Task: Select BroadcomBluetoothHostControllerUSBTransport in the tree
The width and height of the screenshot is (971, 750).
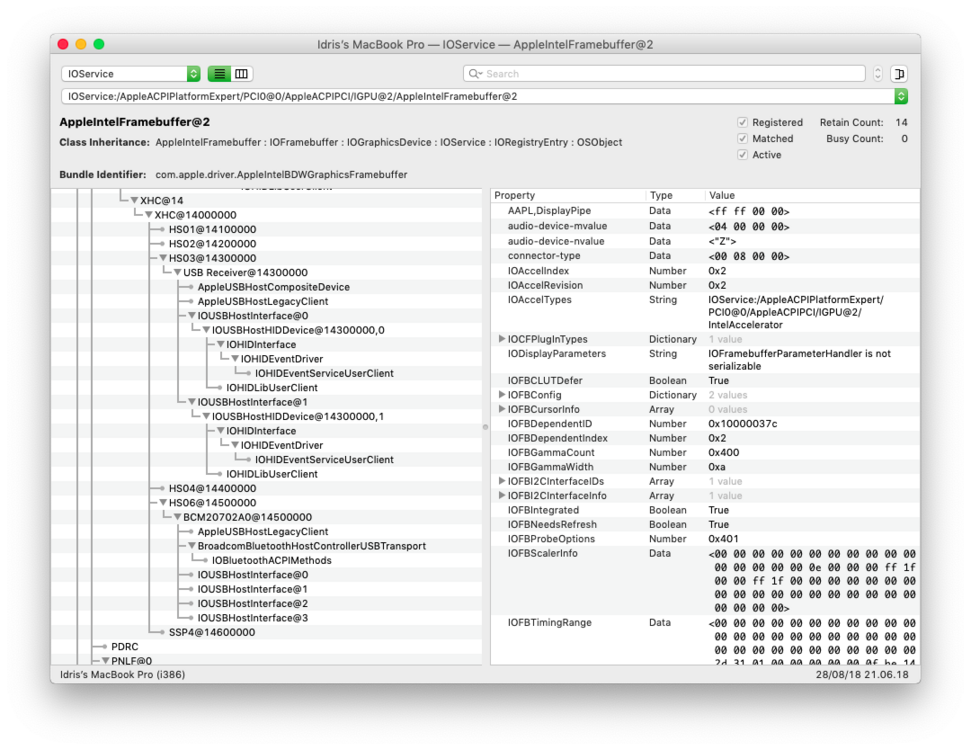Action: pyautogui.click(x=311, y=546)
